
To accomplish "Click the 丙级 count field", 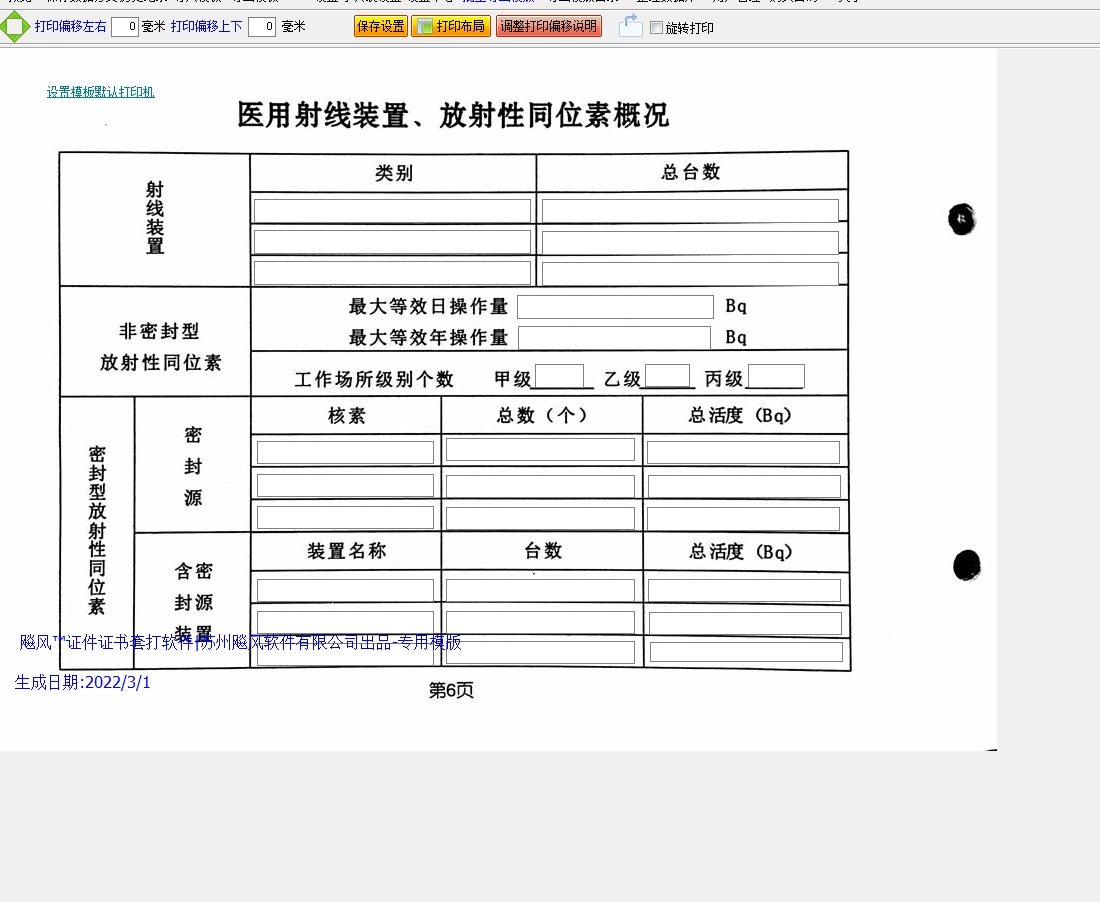I will pyautogui.click(x=776, y=377).
